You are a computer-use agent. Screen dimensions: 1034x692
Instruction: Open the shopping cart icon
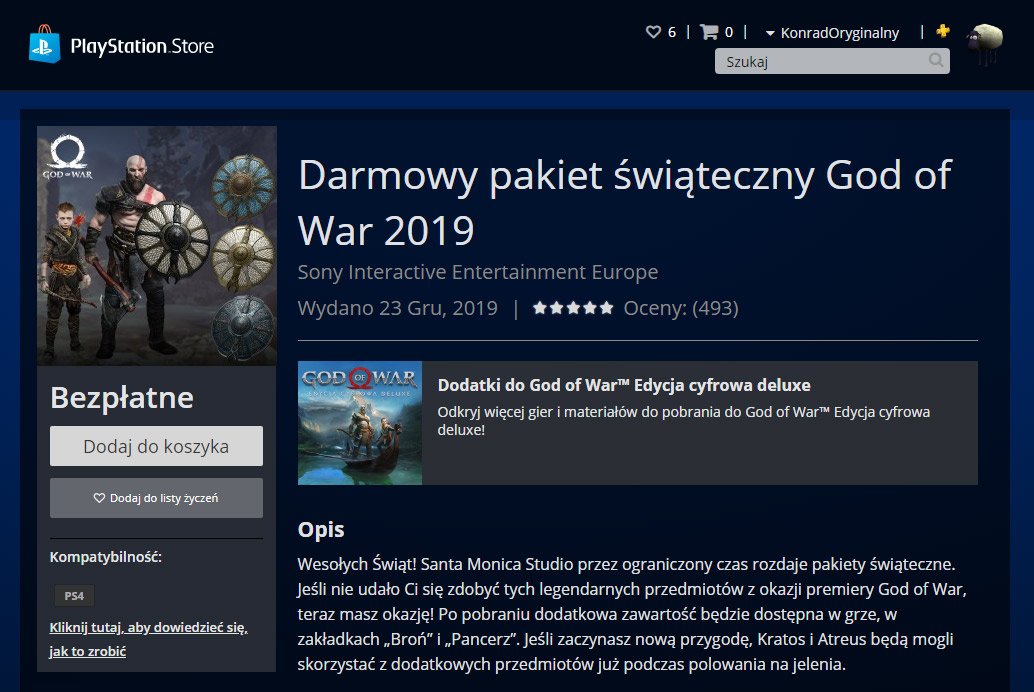point(709,32)
